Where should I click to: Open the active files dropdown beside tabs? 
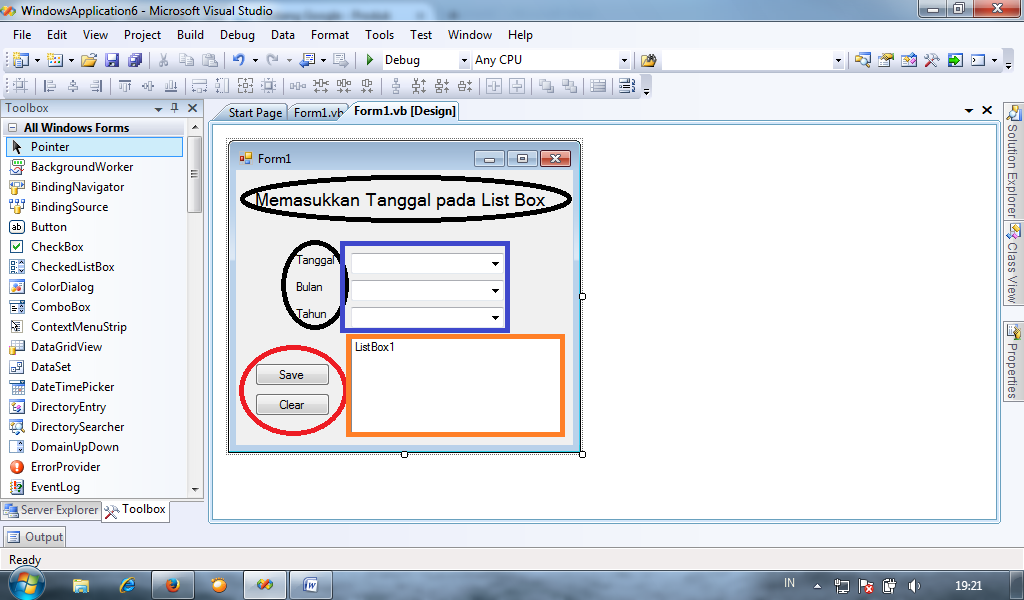pyautogui.click(x=969, y=110)
